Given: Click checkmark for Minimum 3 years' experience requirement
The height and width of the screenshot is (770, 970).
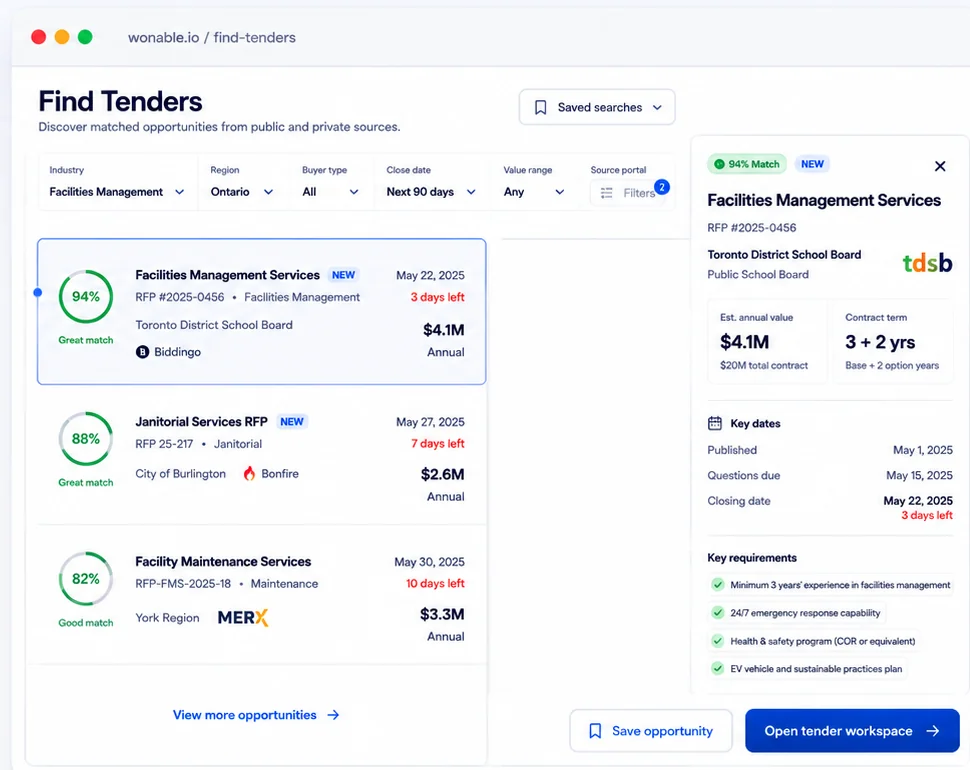Looking at the screenshot, I should click(718, 584).
